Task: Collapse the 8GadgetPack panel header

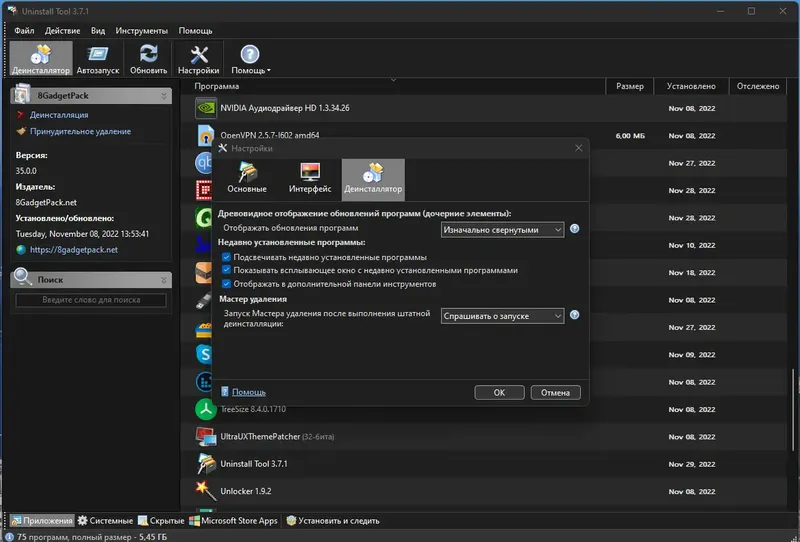Action: coord(164,96)
